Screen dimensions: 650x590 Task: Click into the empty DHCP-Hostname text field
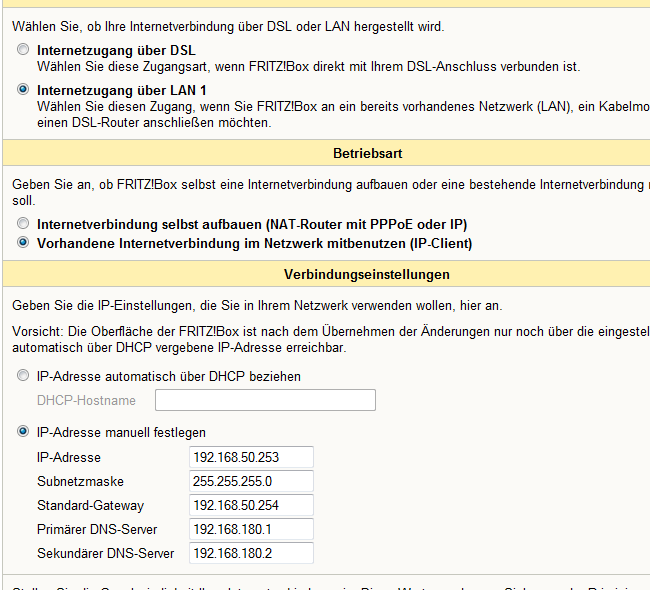(265, 401)
